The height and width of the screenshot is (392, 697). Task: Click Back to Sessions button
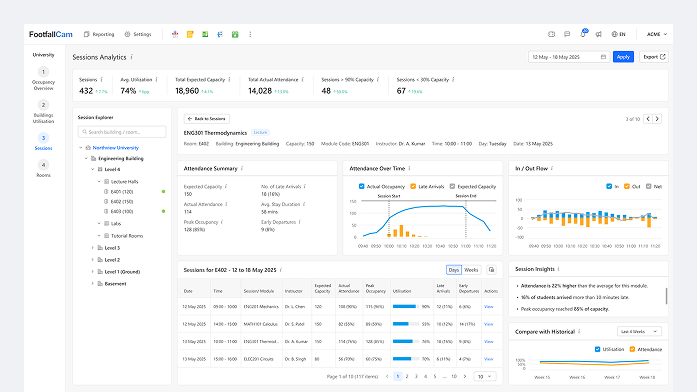coord(207,119)
